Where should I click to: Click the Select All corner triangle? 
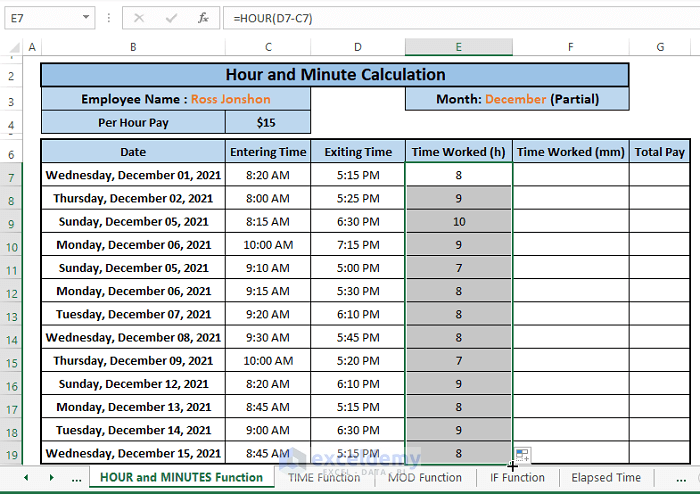[15, 47]
